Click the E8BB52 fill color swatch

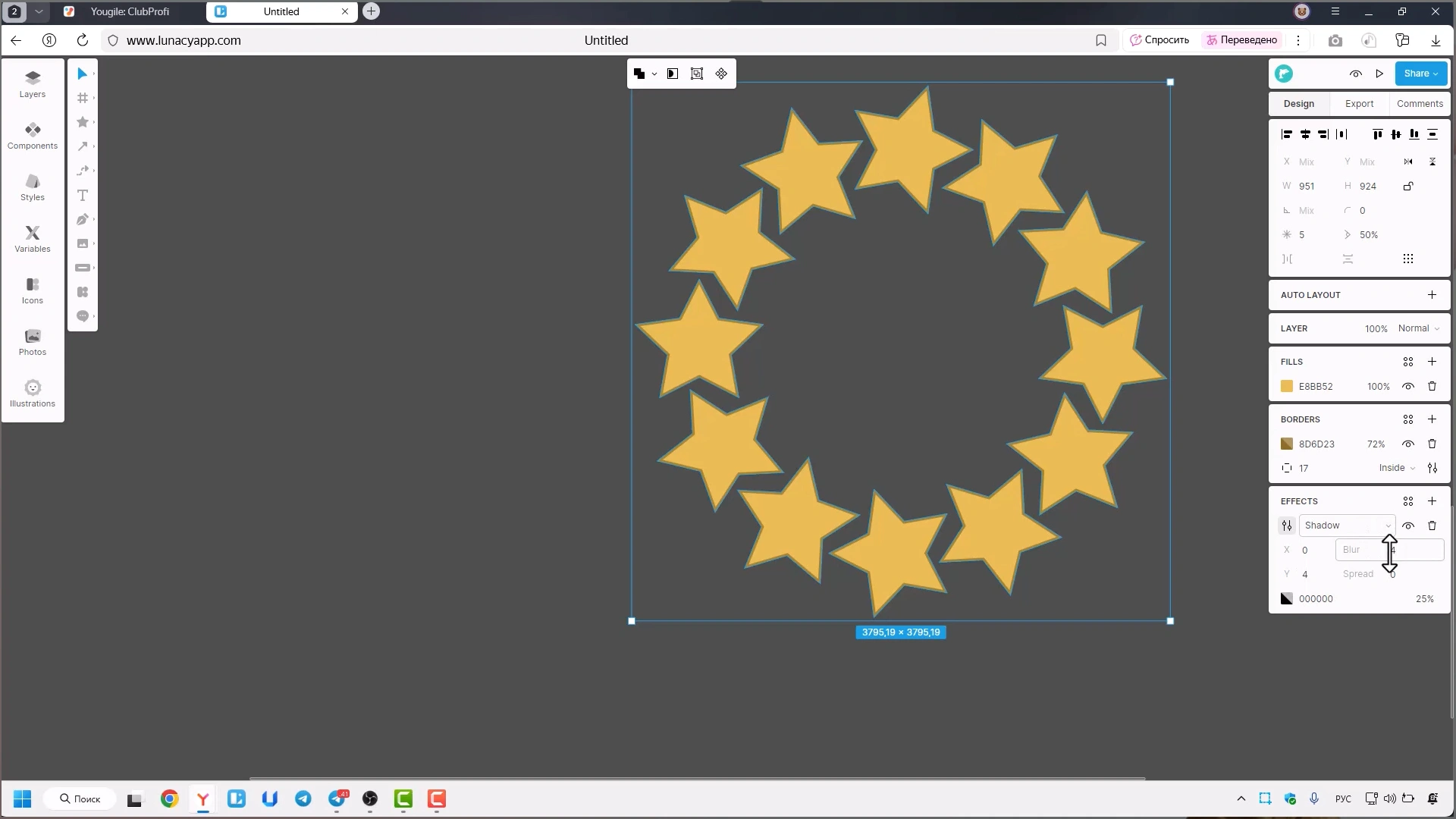(x=1287, y=386)
